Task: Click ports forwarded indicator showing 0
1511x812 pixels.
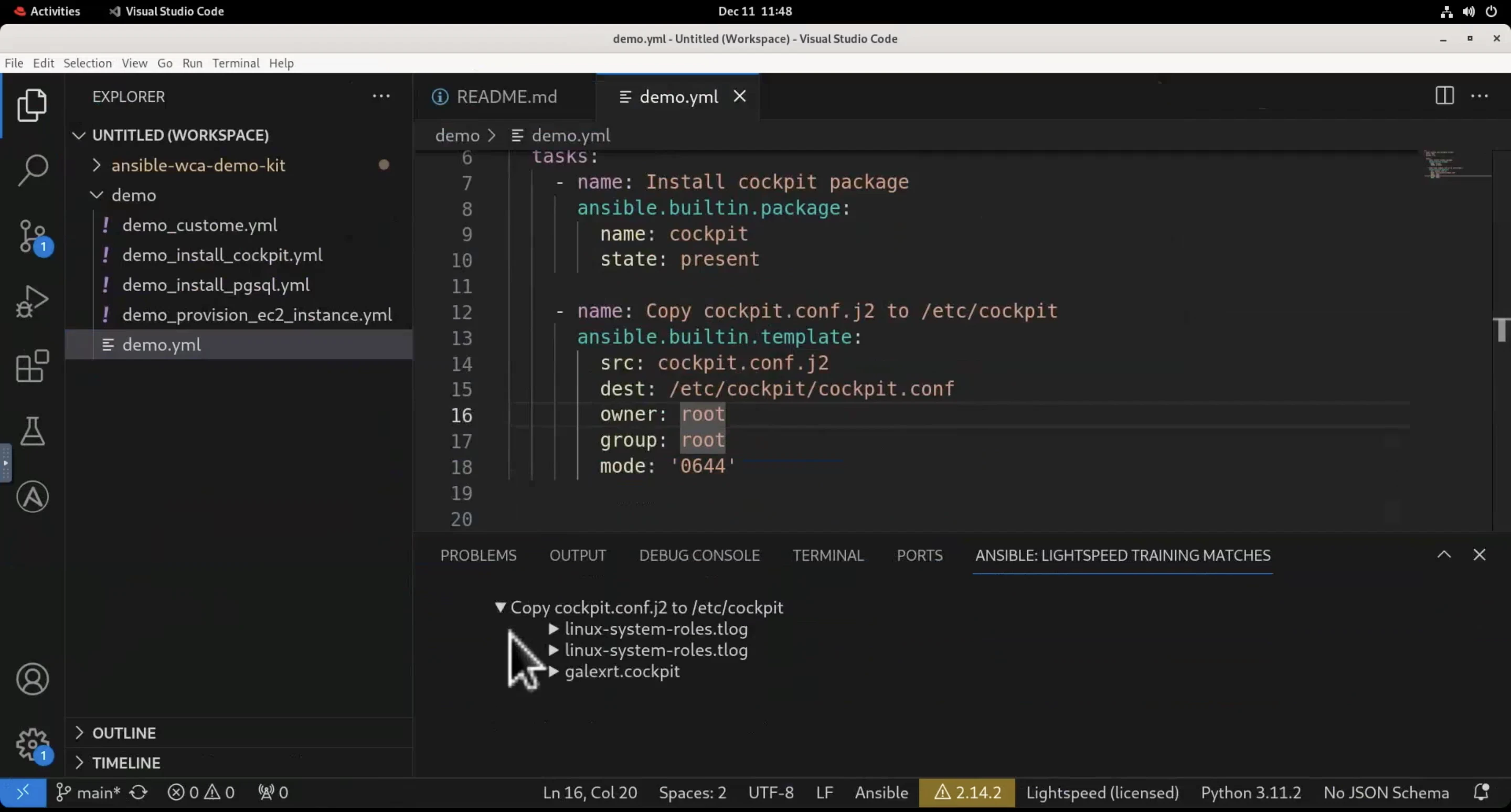Action: [x=273, y=793]
